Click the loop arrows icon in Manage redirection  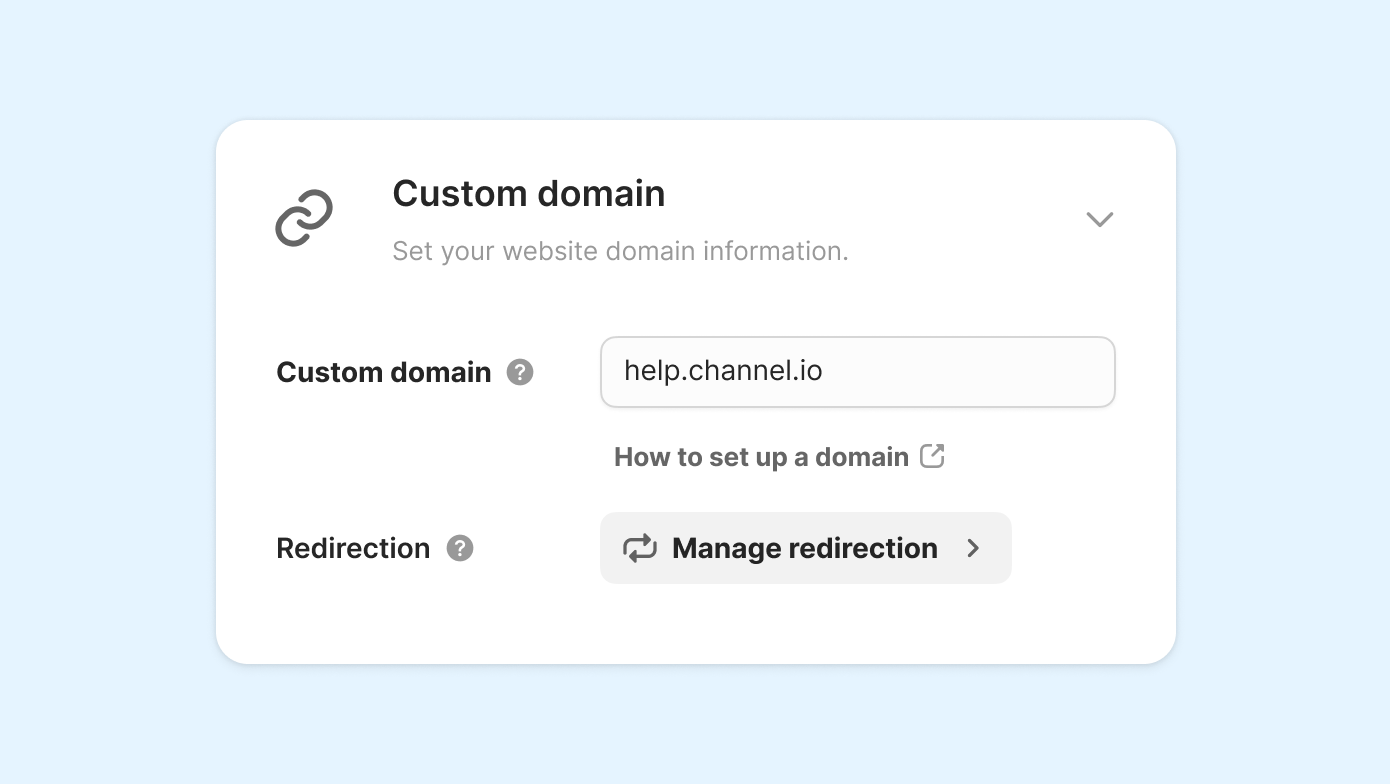pos(640,548)
